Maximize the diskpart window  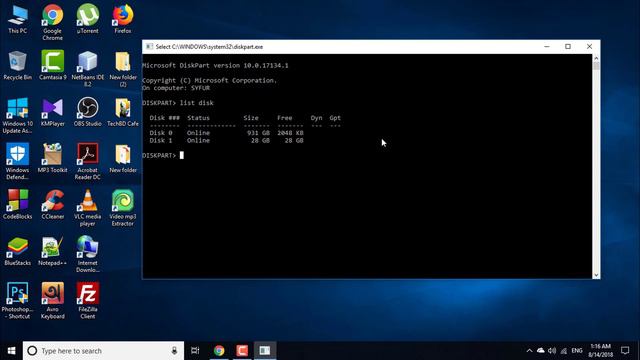point(568,47)
